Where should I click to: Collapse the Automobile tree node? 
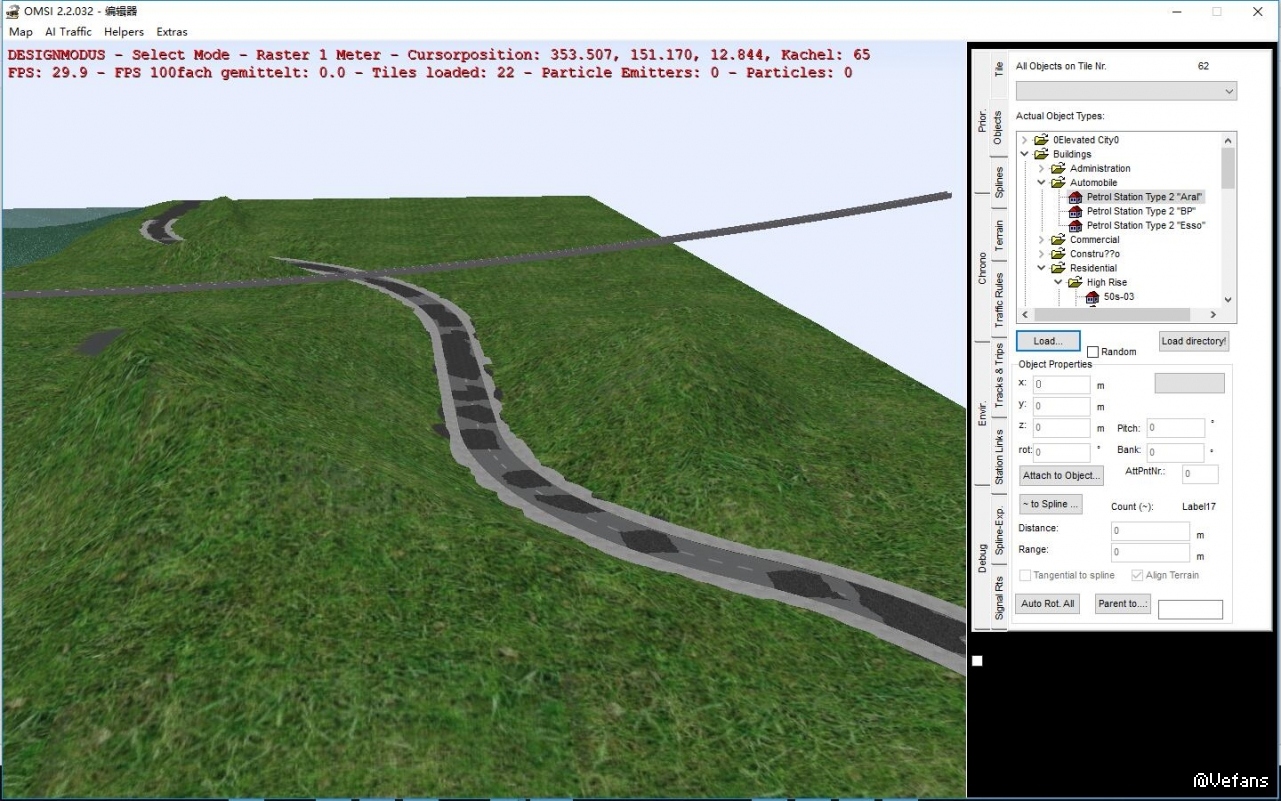click(x=1041, y=183)
